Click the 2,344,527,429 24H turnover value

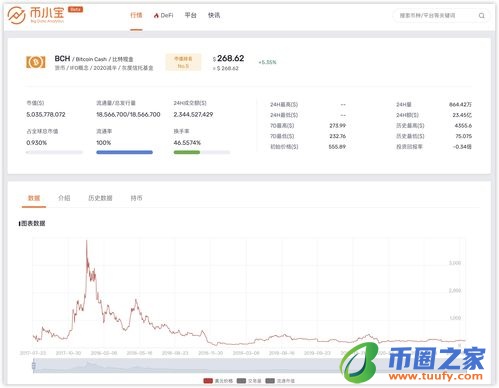[193, 114]
